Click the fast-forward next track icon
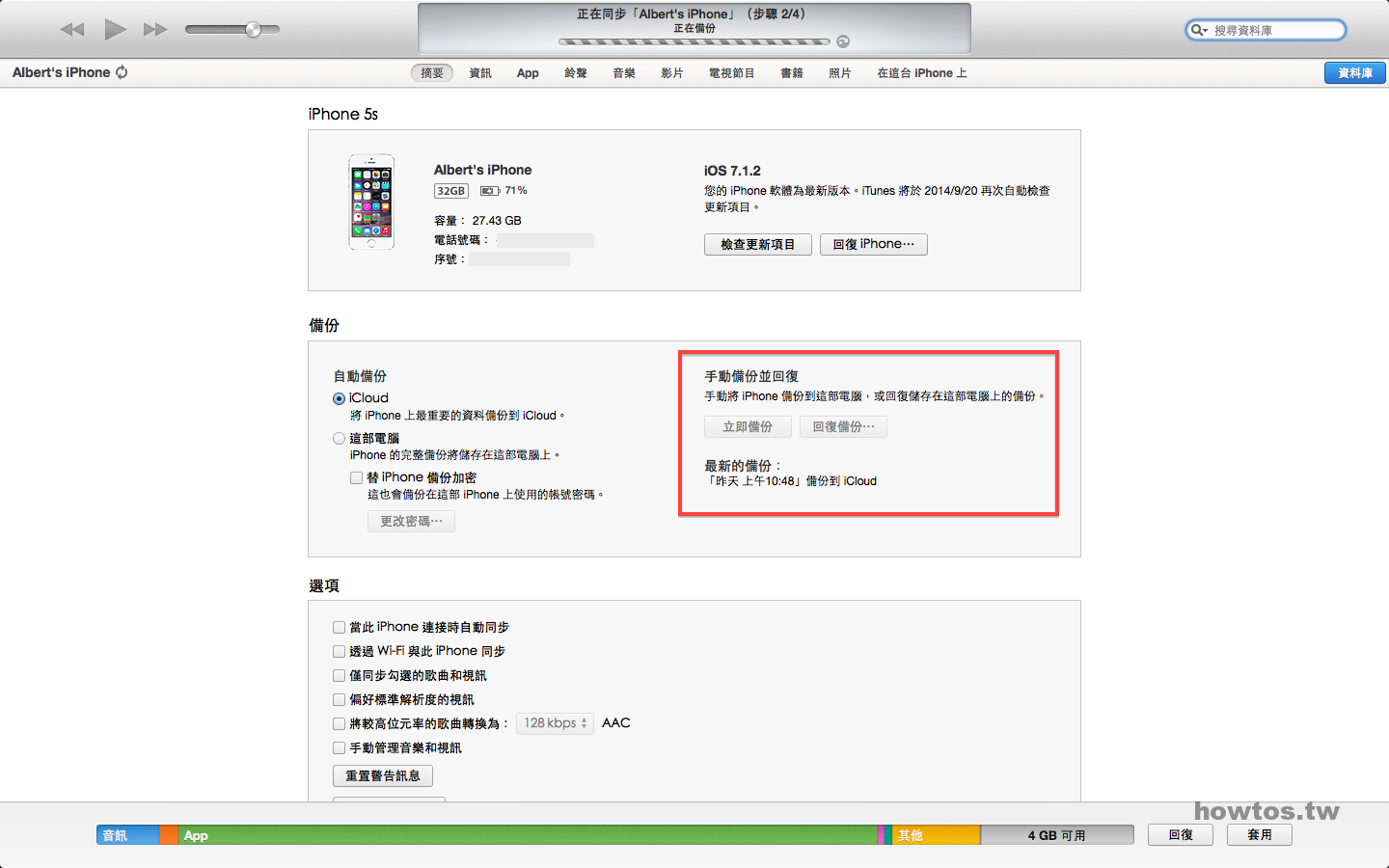This screenshot has width=1389, height=868. pyautogui.click(x=155, y=30)
